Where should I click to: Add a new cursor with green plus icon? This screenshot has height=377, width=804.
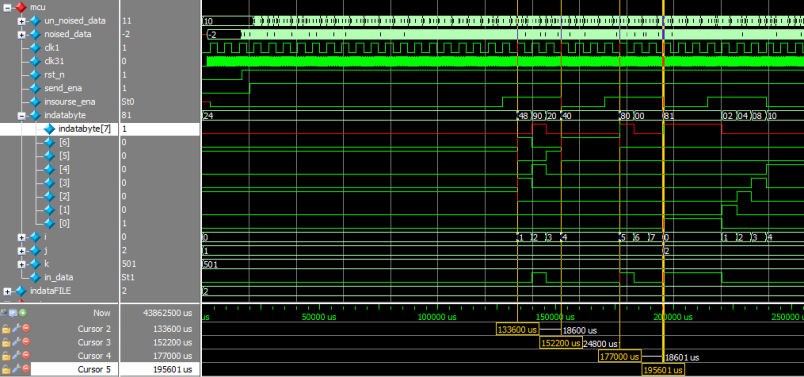click(x=24, y=312)
